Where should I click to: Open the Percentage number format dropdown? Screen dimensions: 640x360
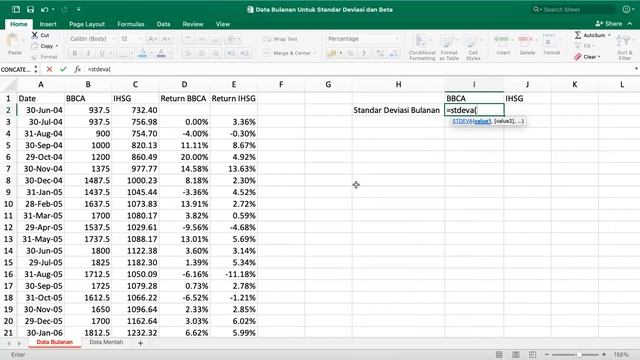(396, 39)
